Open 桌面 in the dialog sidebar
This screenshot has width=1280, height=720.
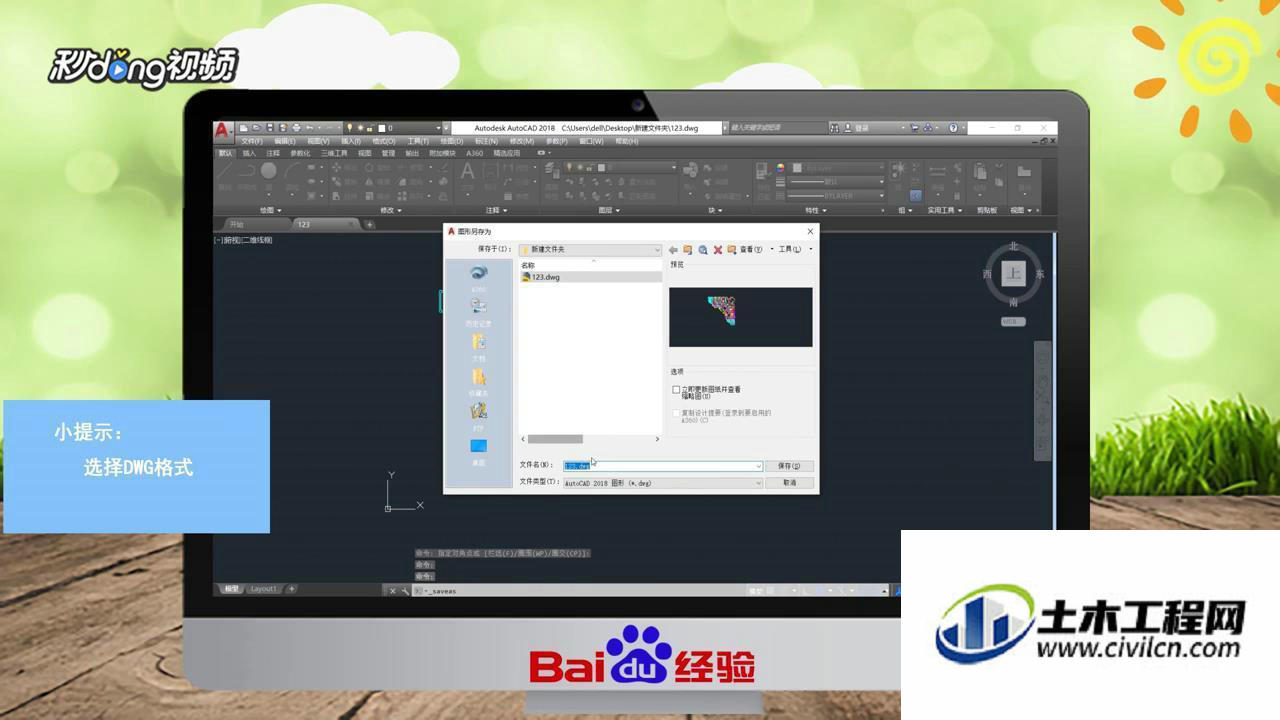[479, 451]
